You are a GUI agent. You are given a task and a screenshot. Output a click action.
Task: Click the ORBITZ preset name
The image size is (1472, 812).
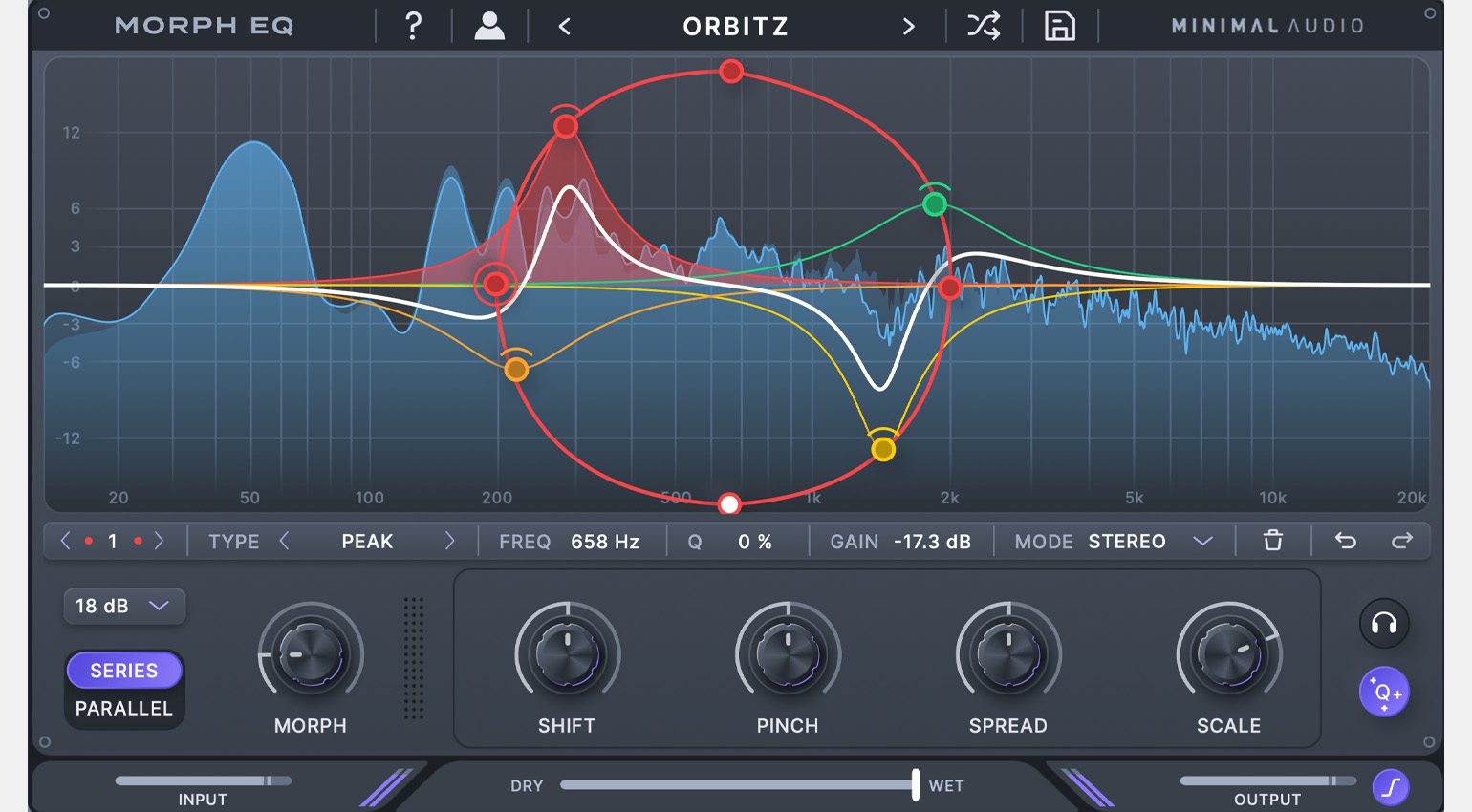click(735, 27)
